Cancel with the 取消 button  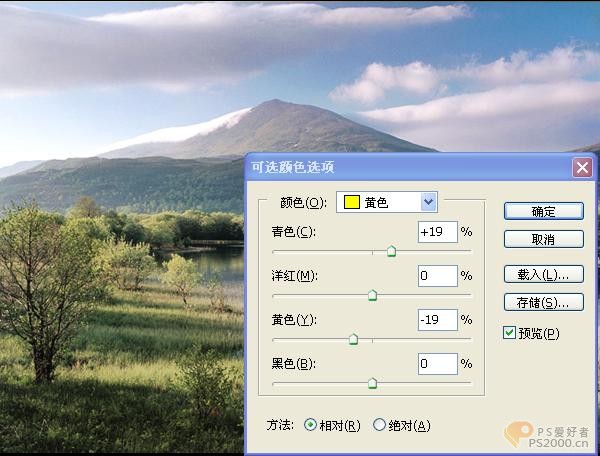(x=544, y=239)
